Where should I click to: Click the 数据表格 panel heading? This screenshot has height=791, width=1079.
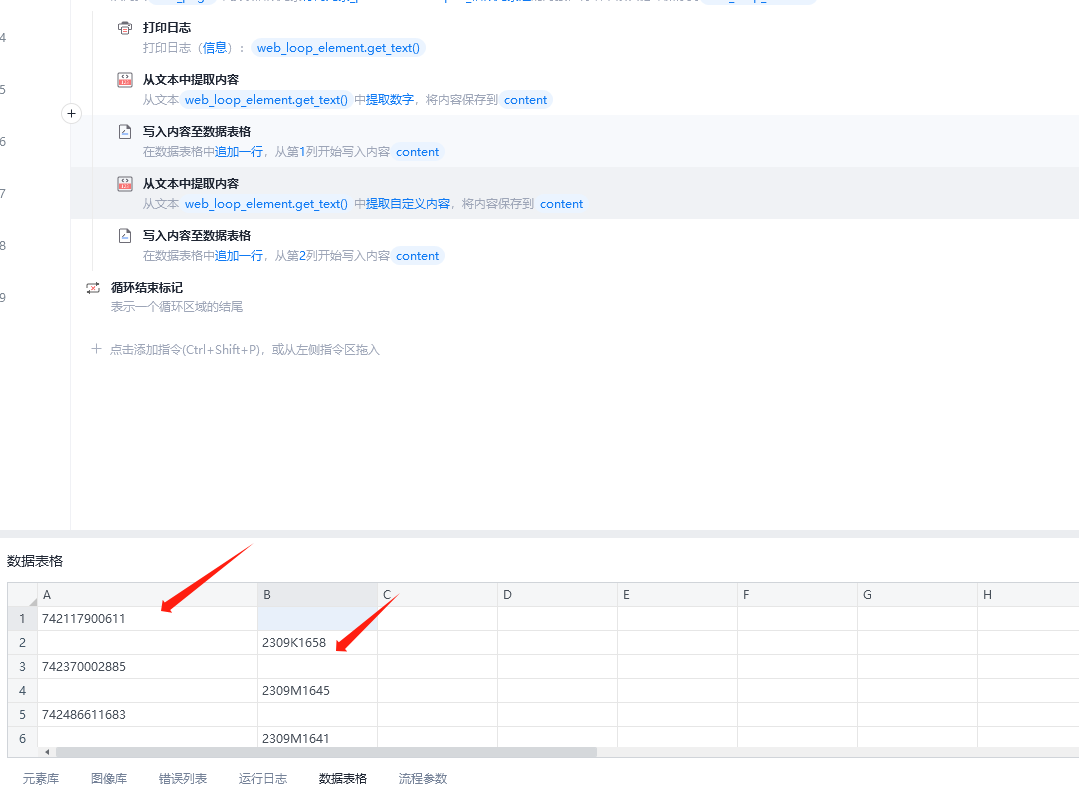35,561
